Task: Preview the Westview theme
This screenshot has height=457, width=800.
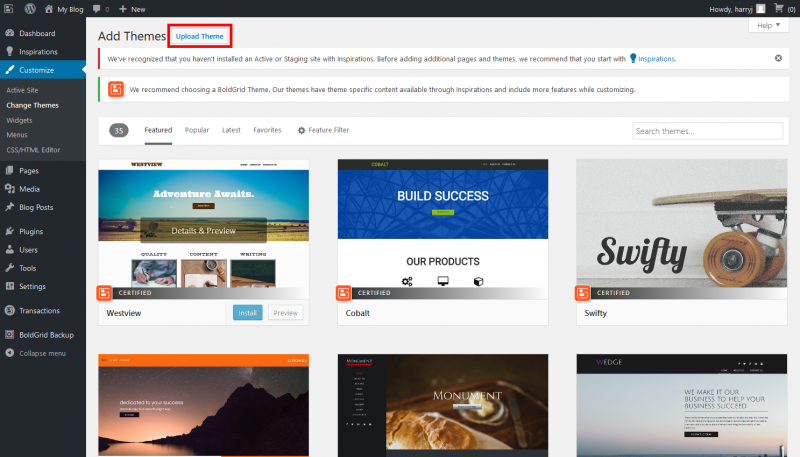Action: pyautogui.click(x=285, y=312)
